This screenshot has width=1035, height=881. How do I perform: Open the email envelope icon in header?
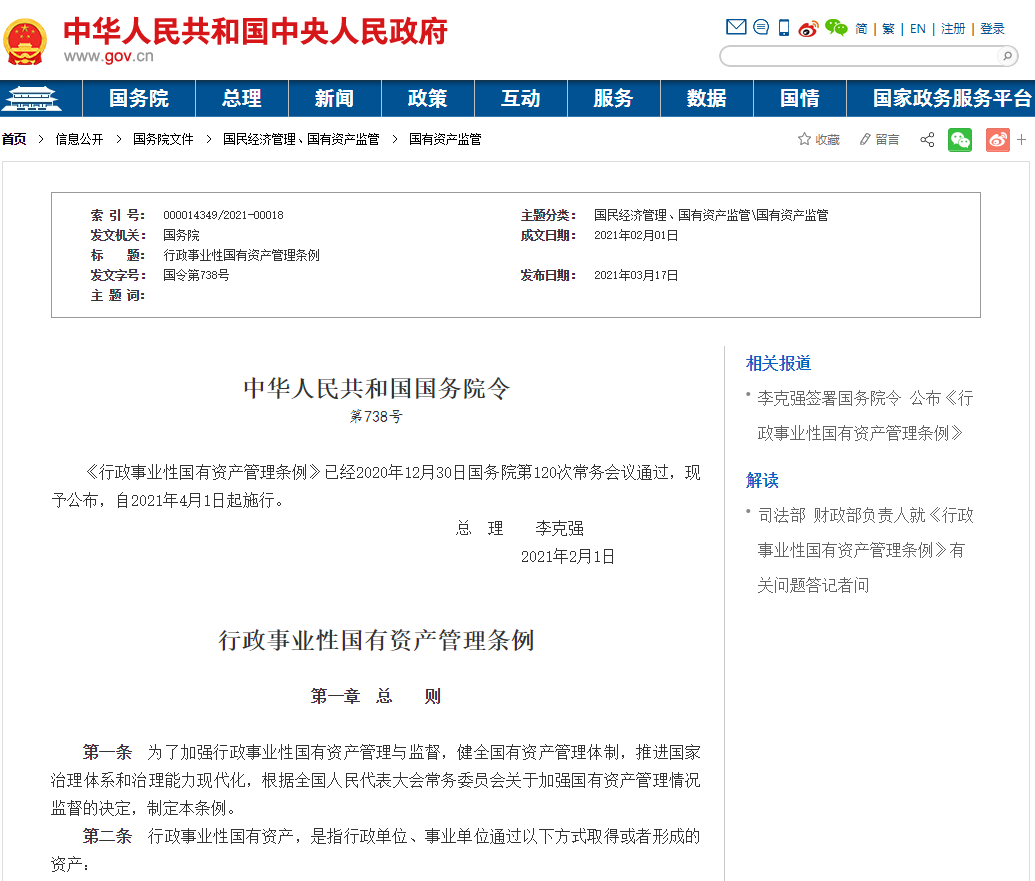(x=735, y=27)
